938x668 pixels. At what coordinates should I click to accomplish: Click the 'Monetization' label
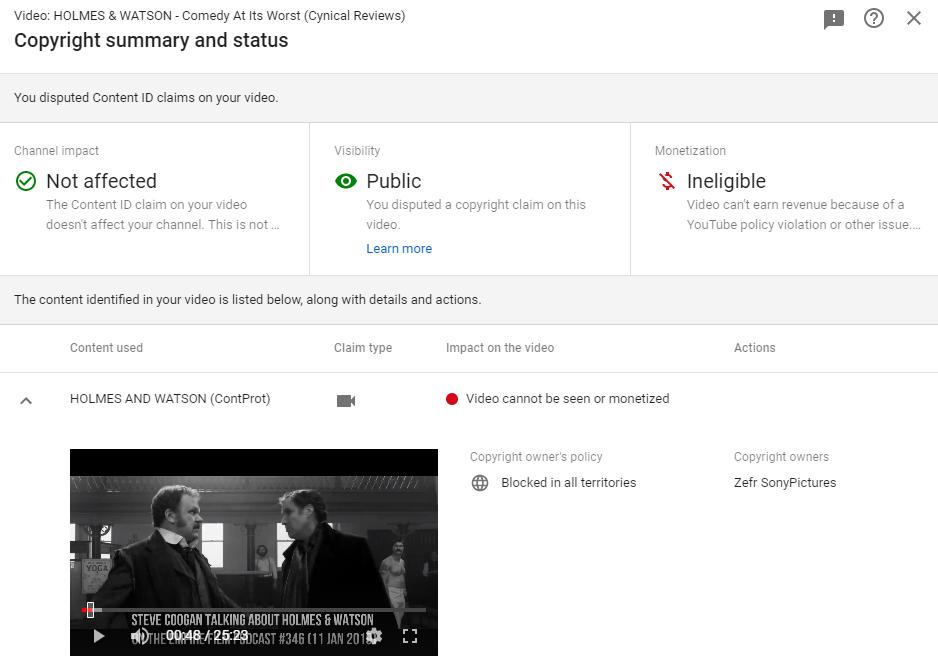point(690,151)
